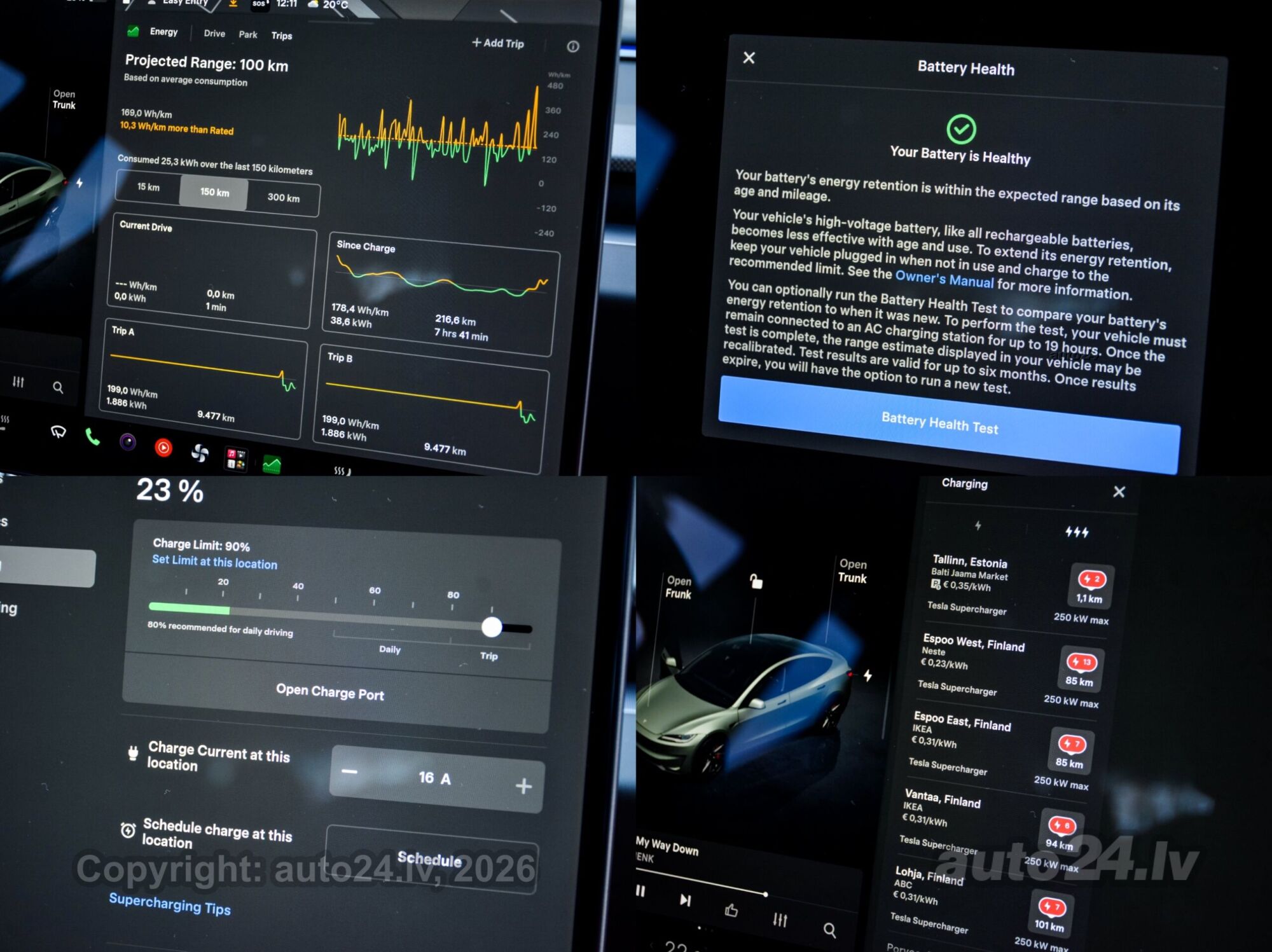The image size is (1272, 952).
Task: Click the Add Trip button
Action: point(498,43)
